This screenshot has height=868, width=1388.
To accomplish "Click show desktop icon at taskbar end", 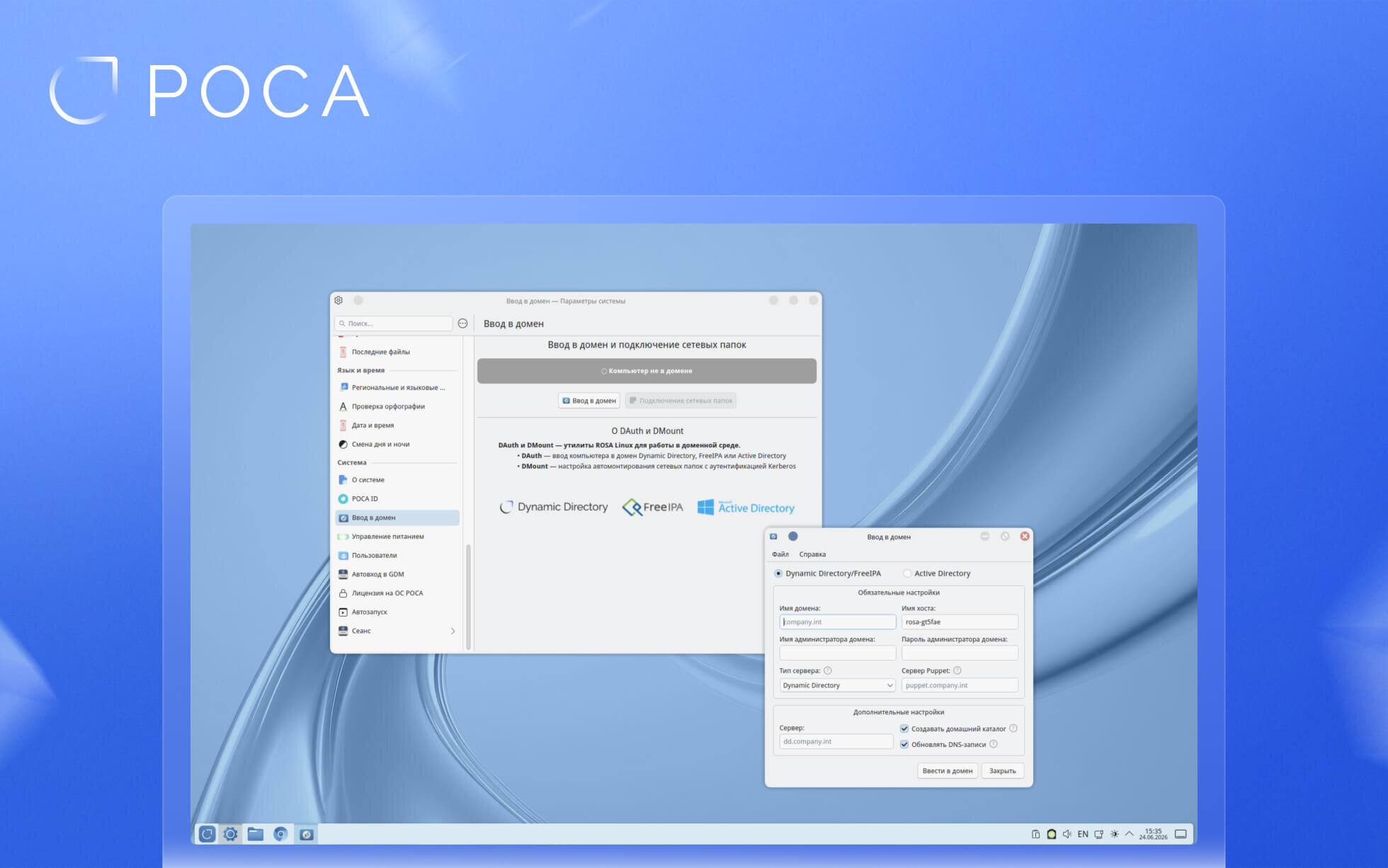I will pyautogui.click(x=1181, y=834).
